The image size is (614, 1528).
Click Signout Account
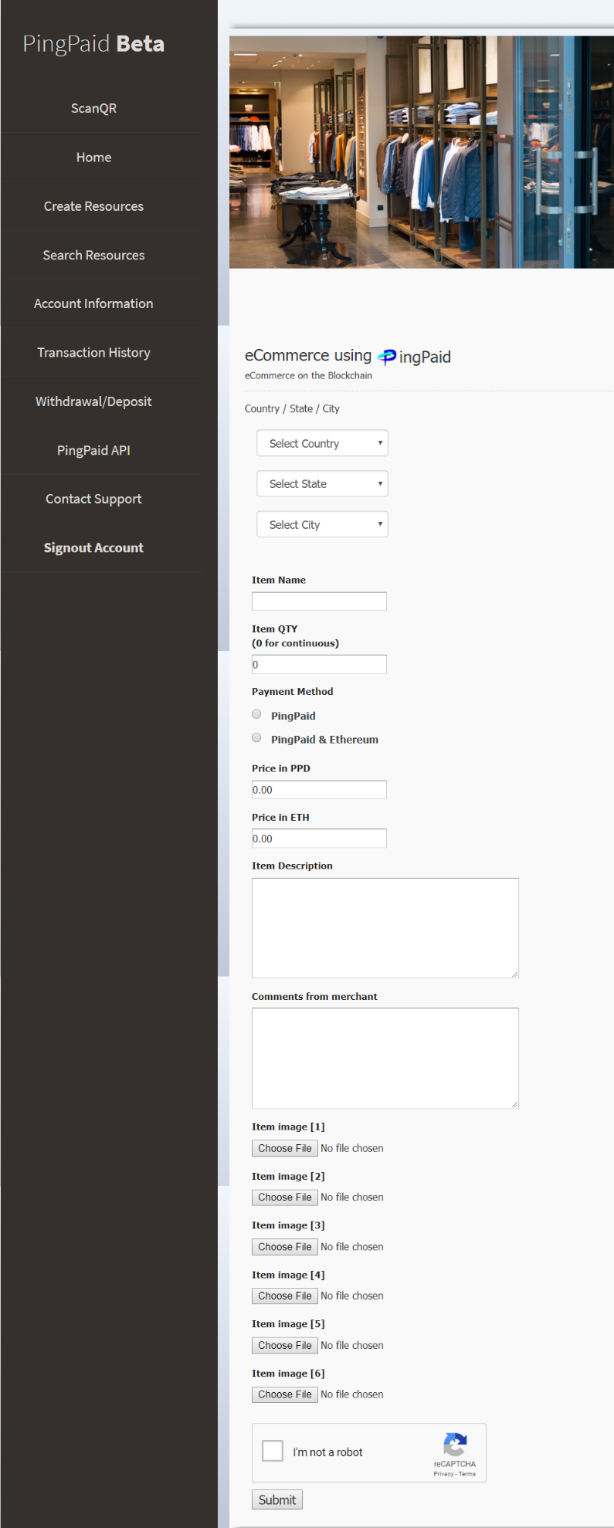tap(94, 548)
